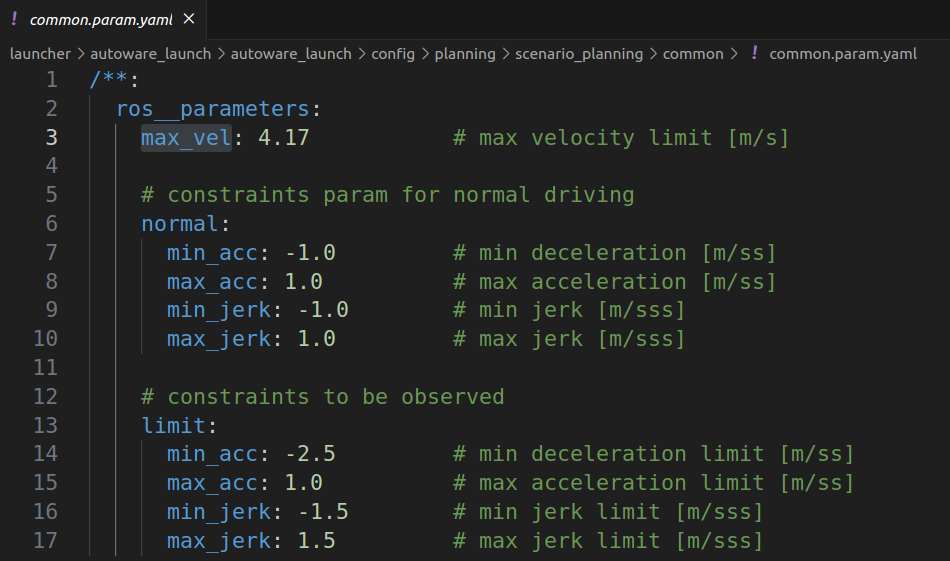
Task: Click the ros__parameters key on line 2
Action: [212, 108]
